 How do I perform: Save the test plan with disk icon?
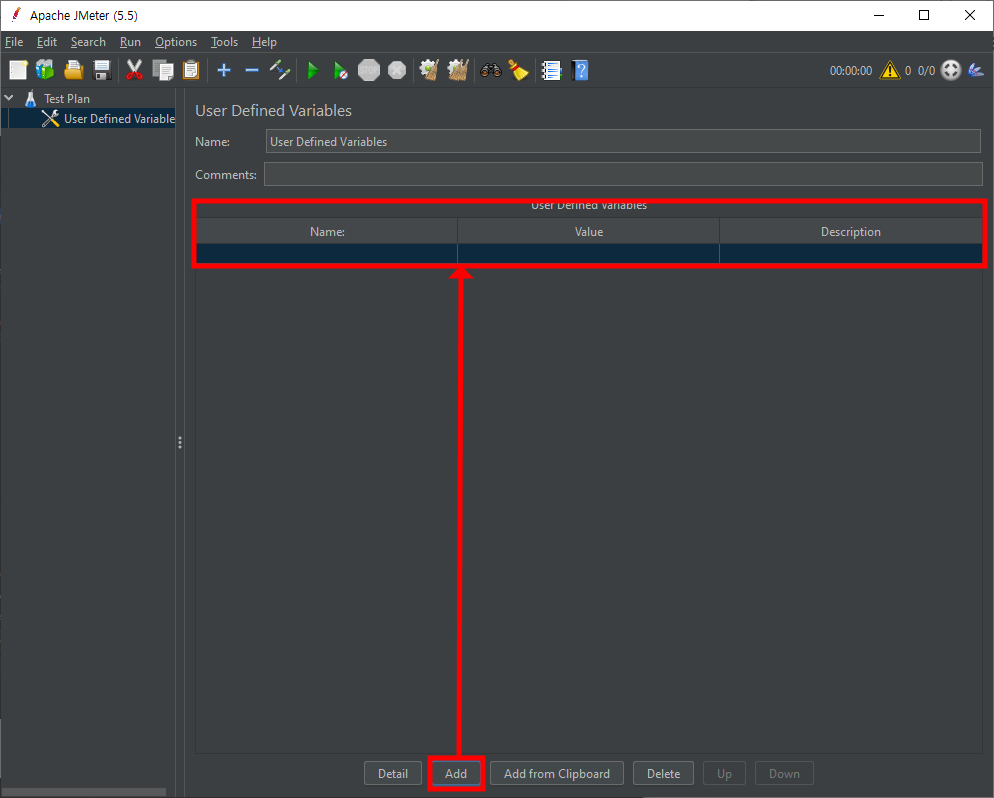tap(101, 70)
